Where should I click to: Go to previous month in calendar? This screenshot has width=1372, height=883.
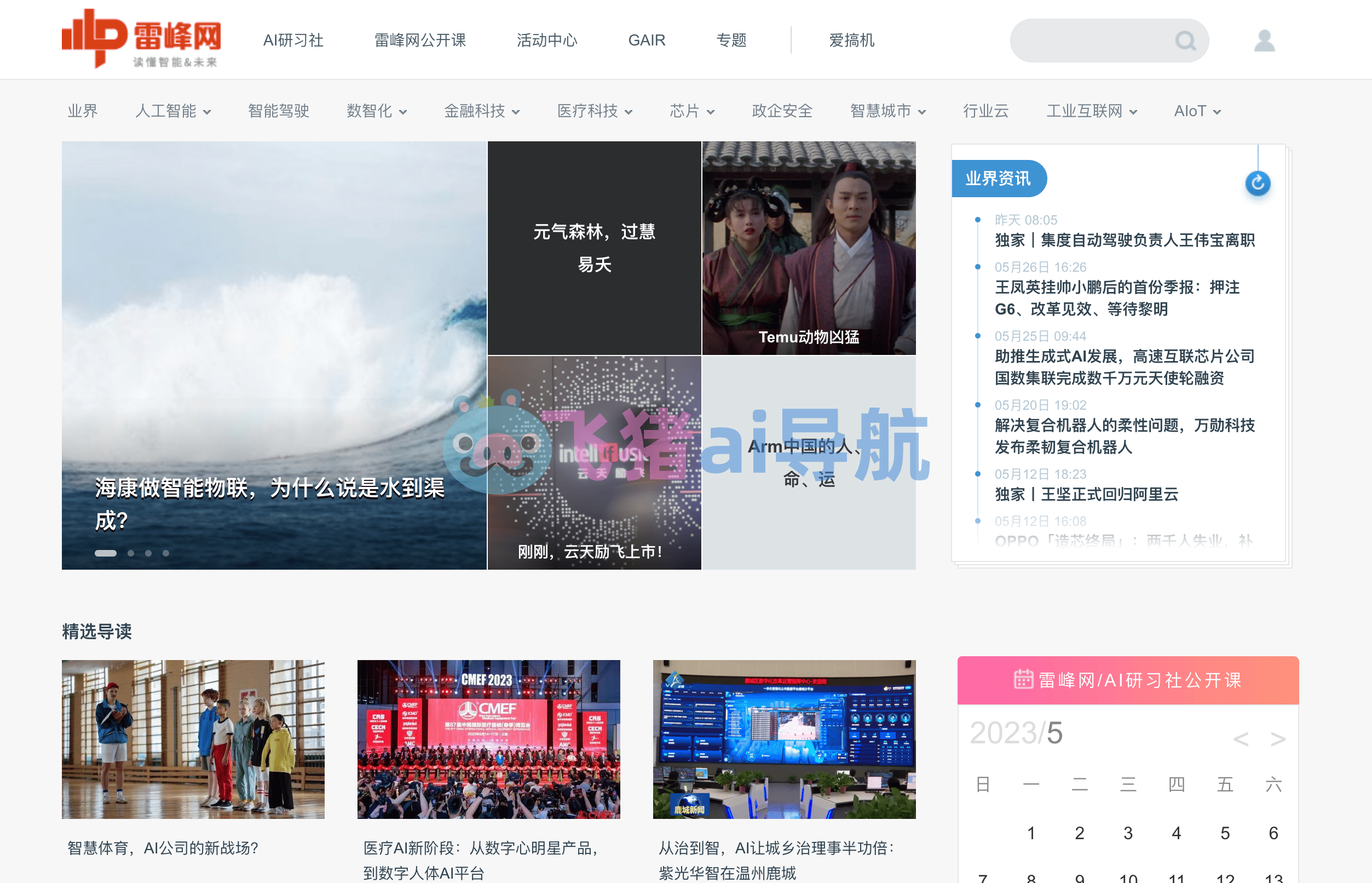[x=1241, y=738]
